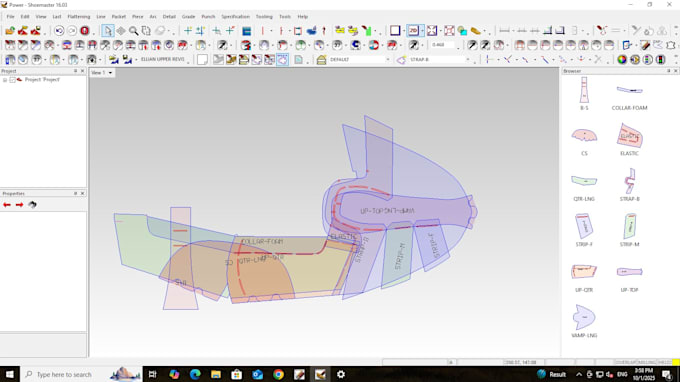Click the traffic light icon
The width and height of the screenshot is (680, 382).
coord(660,59)
